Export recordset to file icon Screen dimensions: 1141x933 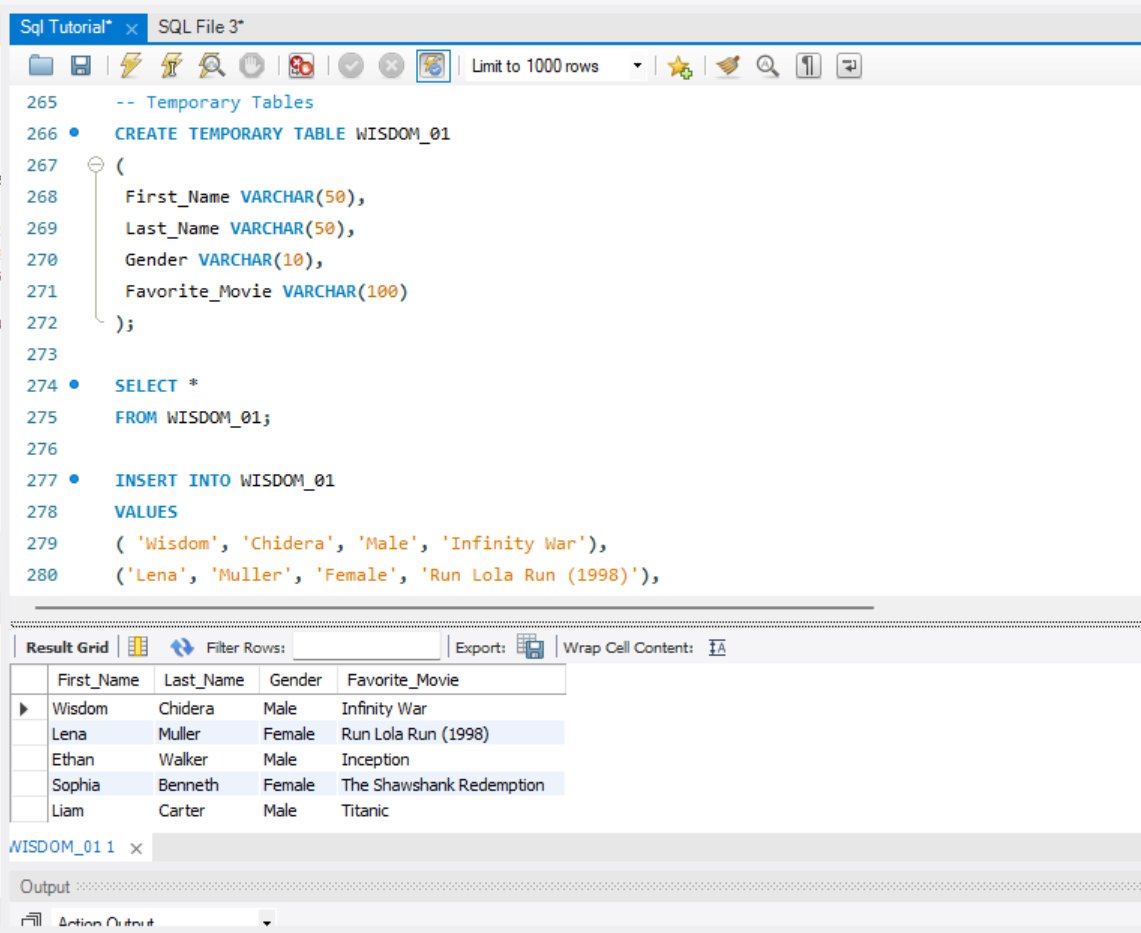click(x=530, y=646)
